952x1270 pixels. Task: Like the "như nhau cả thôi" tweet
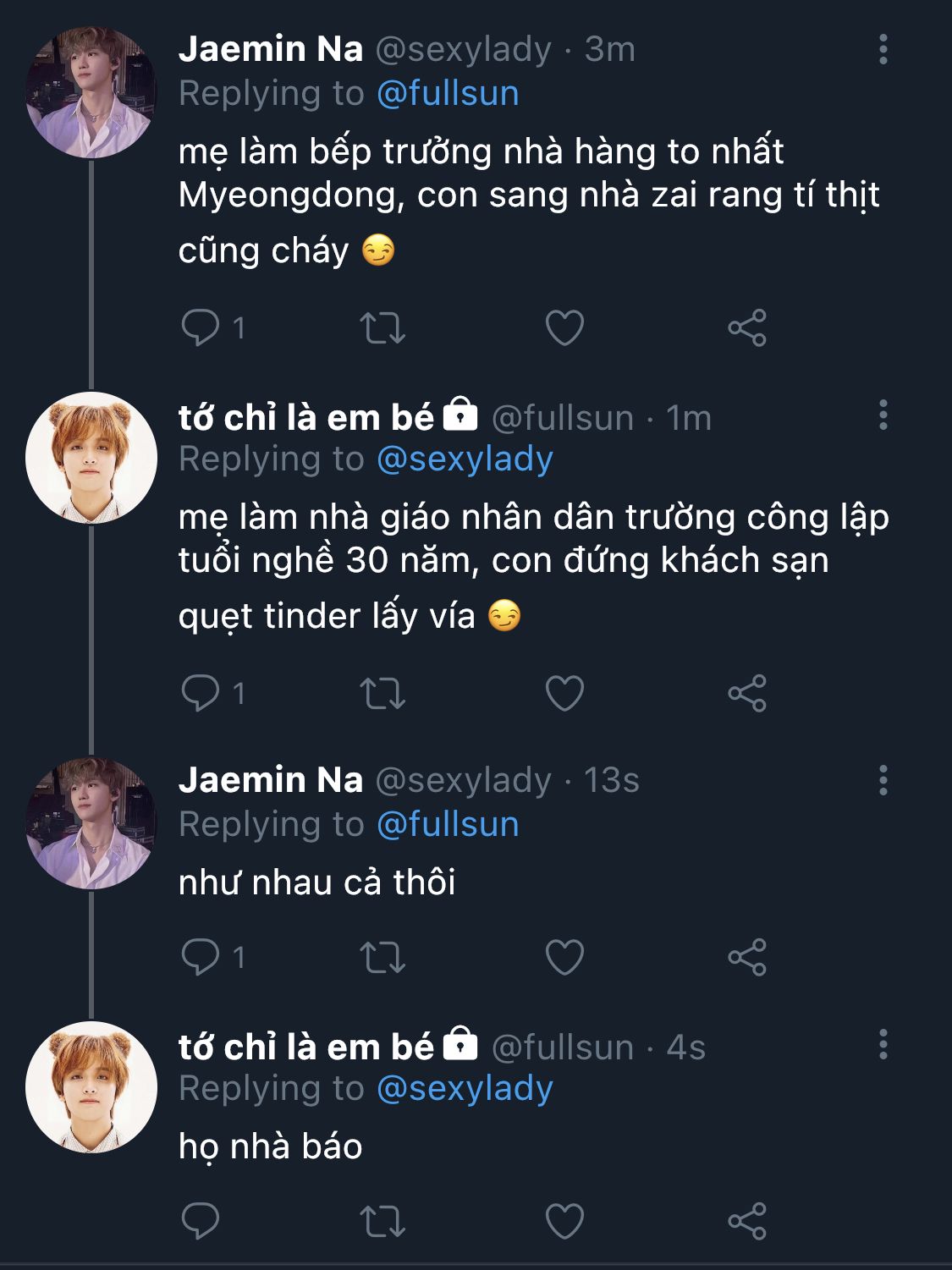[564, 957]
